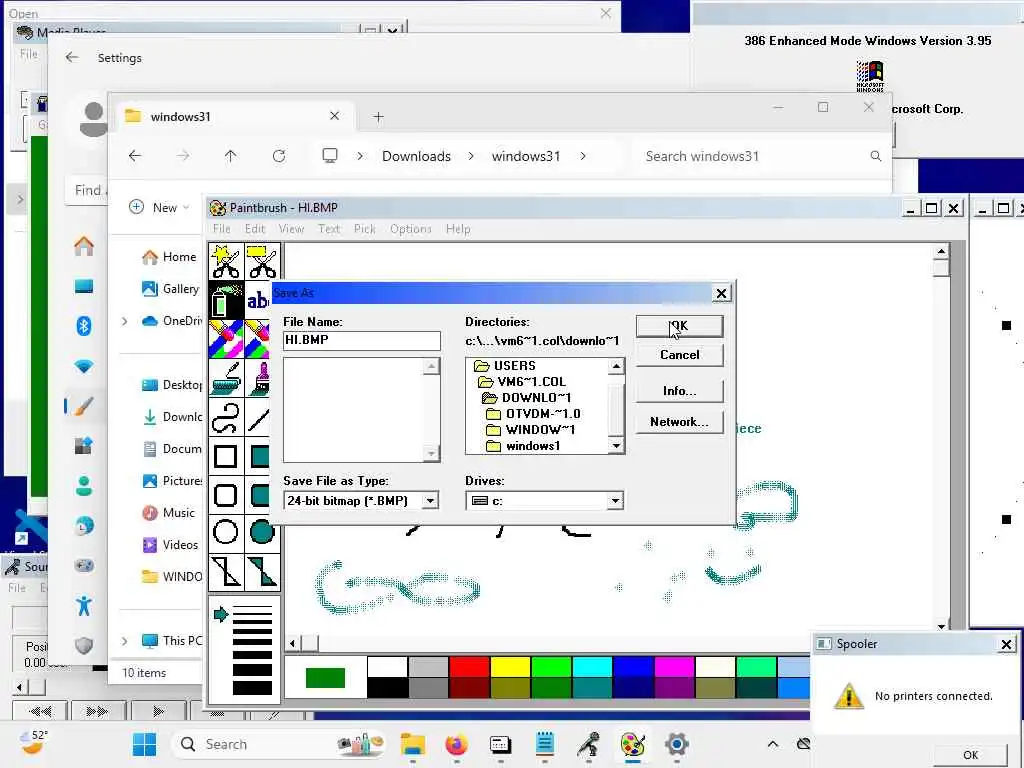Close the Save As dialog
The height and width of the screenshot is (768, 1024).
[721, 293]
